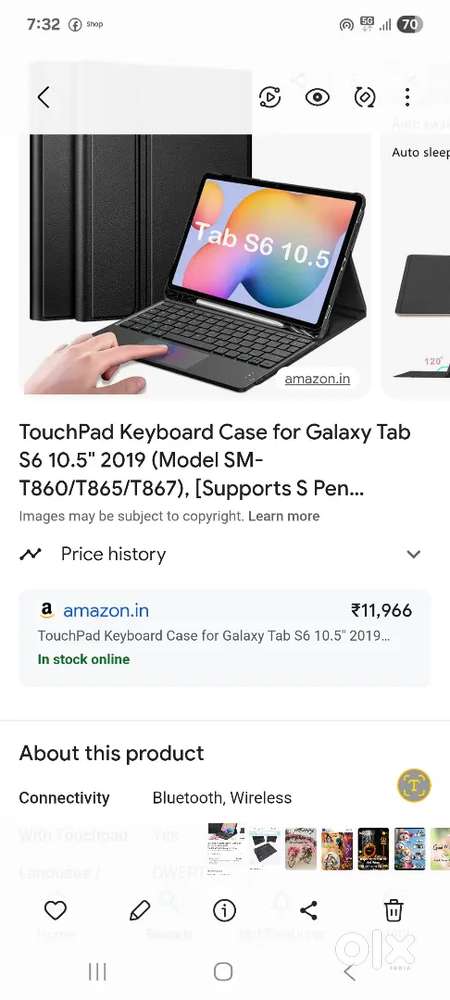The height and width of the screenshot is (1000, 450).
Task: Show image details via info icon
Action: [224, 910]
